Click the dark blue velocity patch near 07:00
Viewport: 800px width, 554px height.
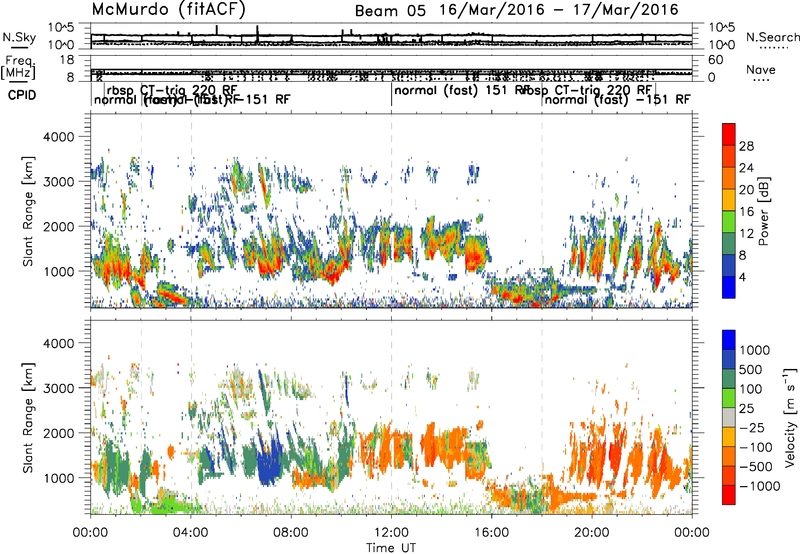(x=270, y=462)
